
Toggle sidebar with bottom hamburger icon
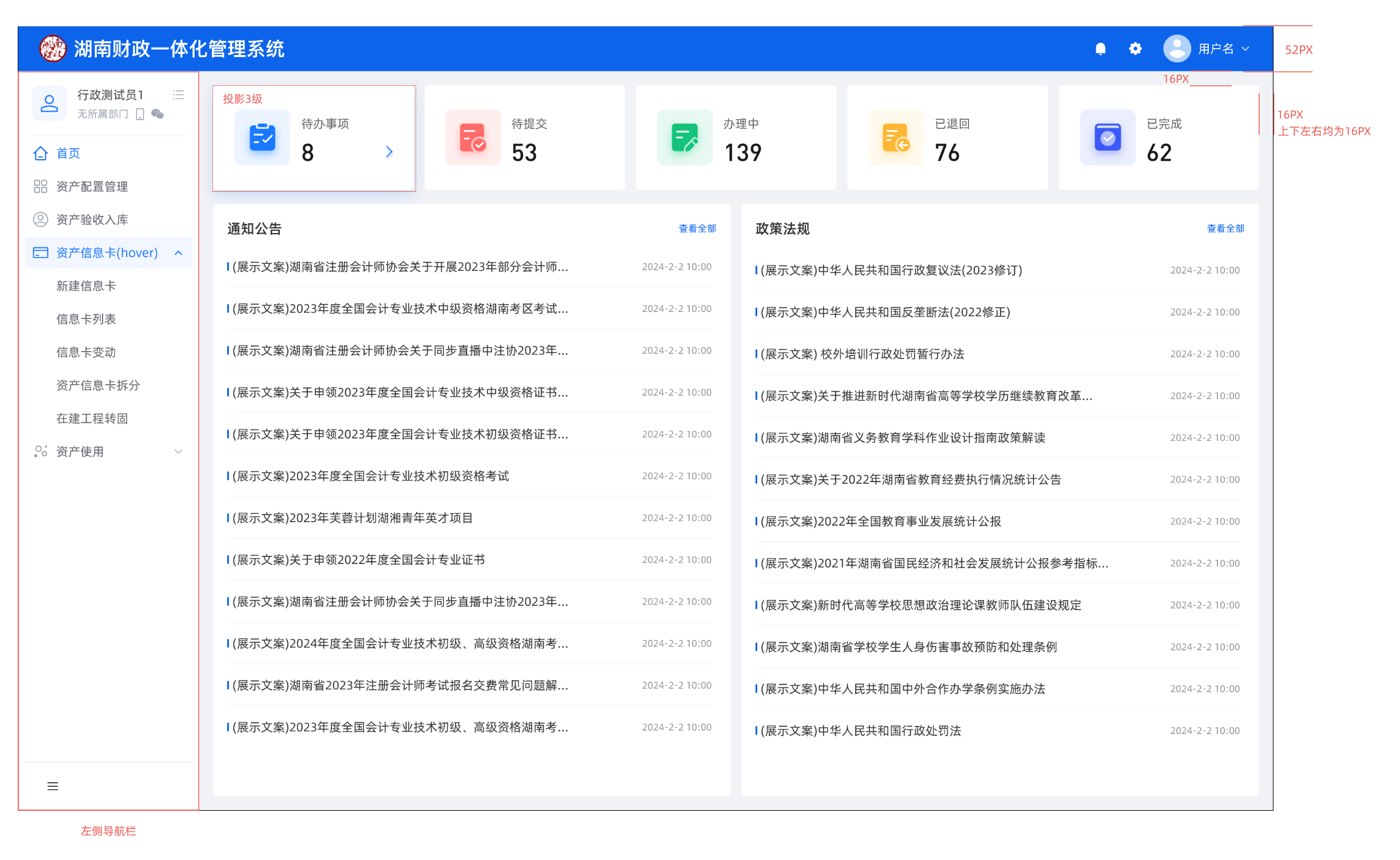pos(53,786)
